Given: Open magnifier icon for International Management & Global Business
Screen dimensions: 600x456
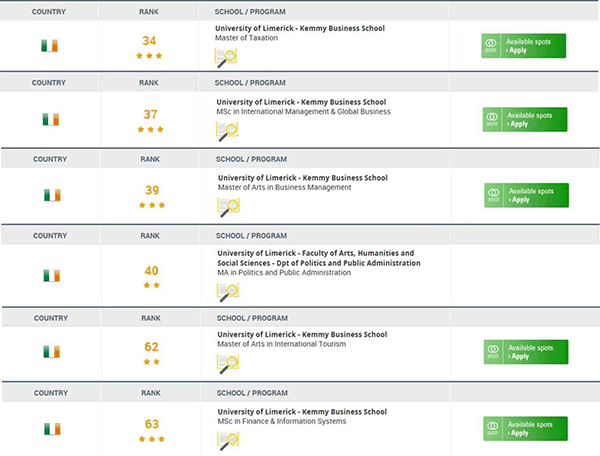Looking at the screenshot, I should click(227, 132).
